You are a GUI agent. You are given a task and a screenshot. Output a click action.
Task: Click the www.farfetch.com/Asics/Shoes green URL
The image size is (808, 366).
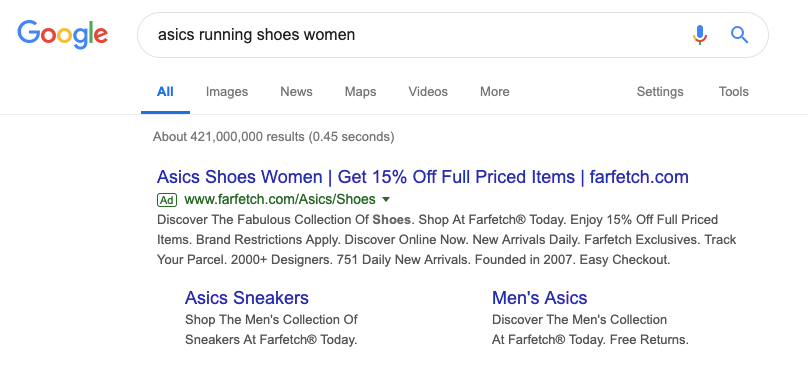click(x=280, y=199)
